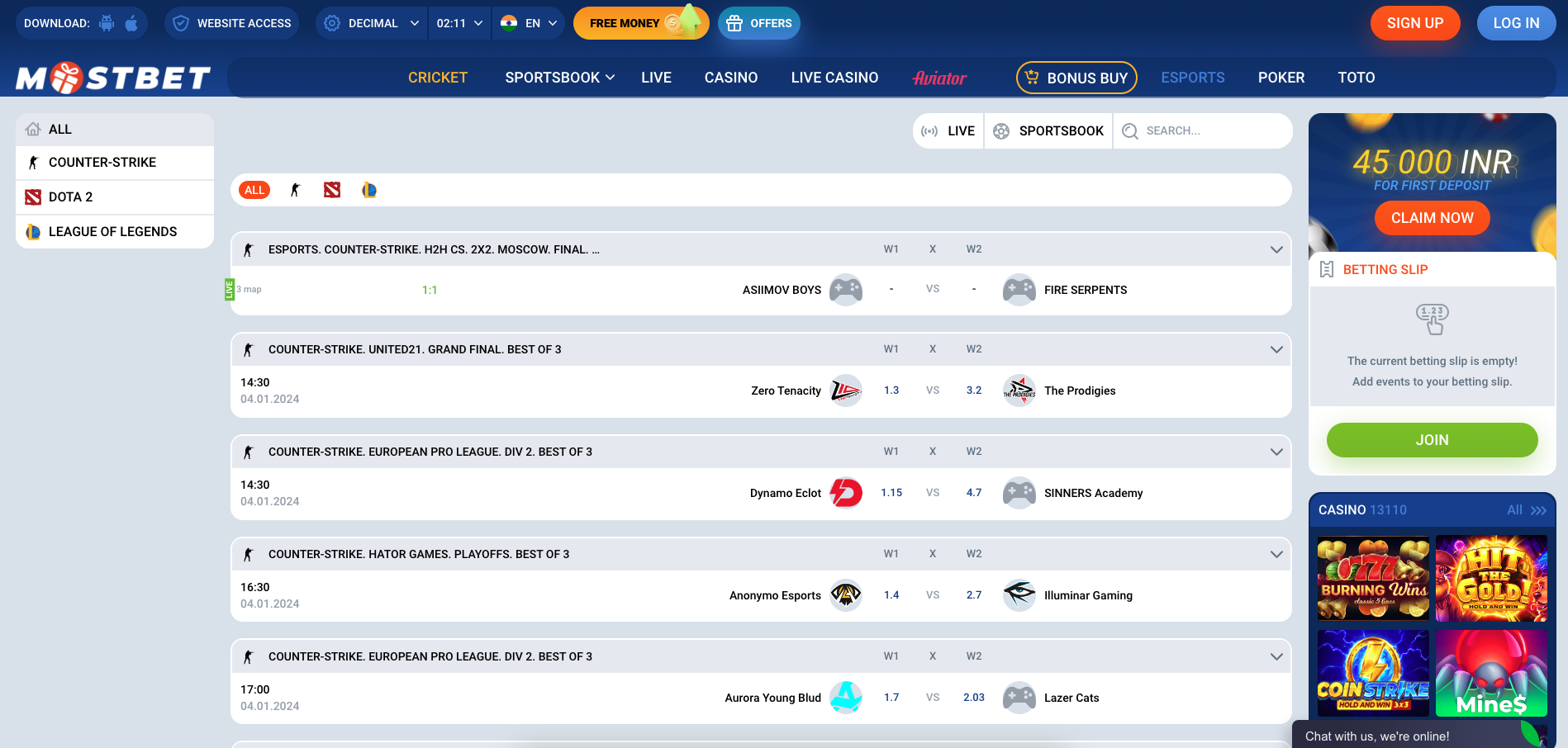Open the Mines casino thumbnail

point(1491,673)
